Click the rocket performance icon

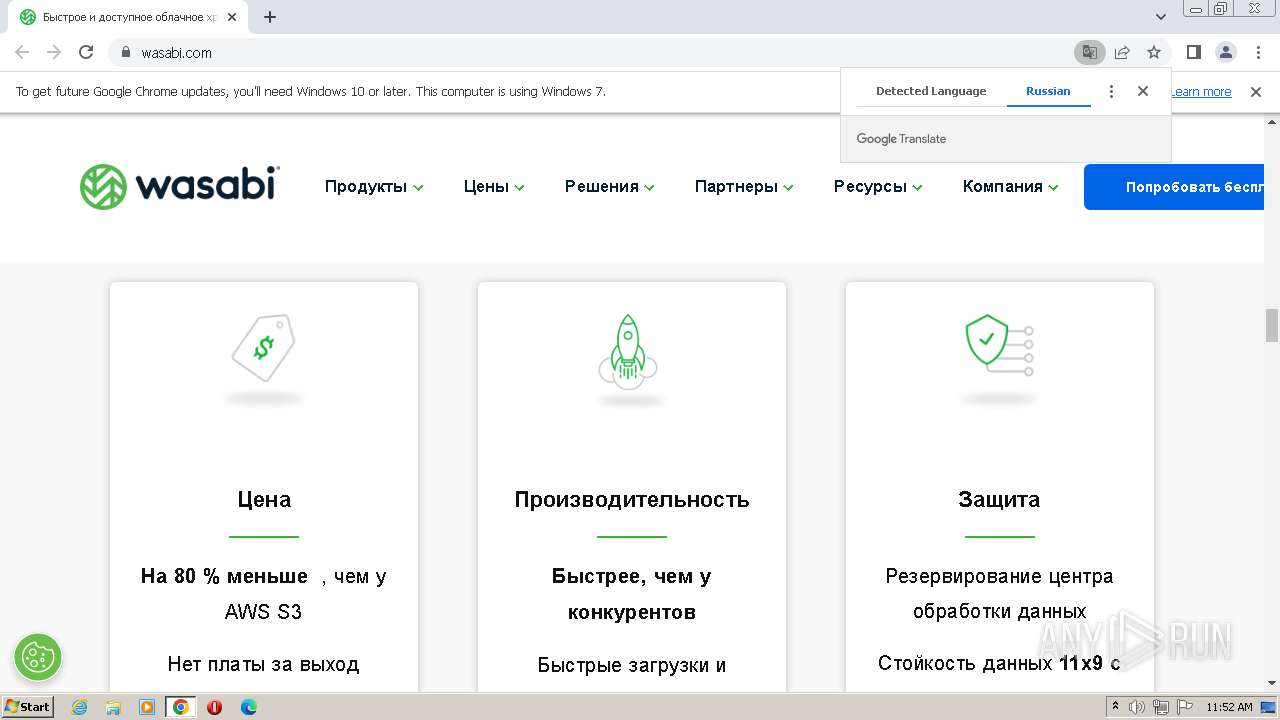pos(629,351)
